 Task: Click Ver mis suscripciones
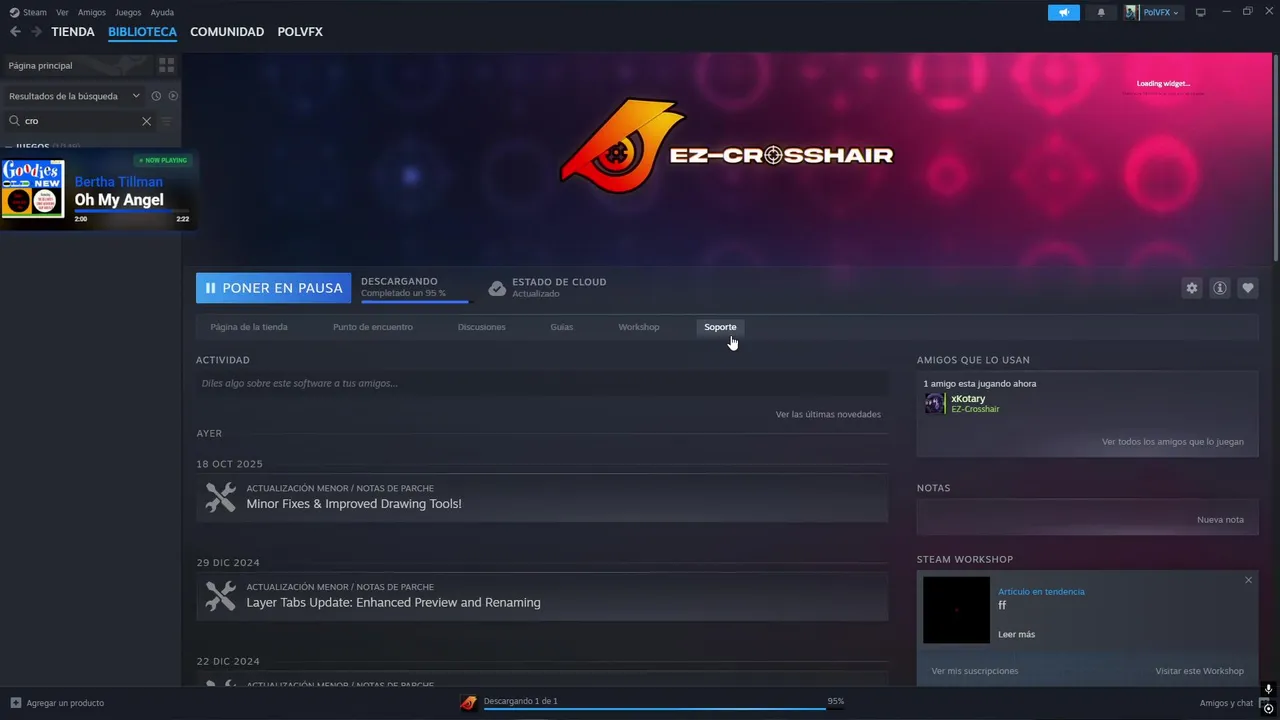975,671
